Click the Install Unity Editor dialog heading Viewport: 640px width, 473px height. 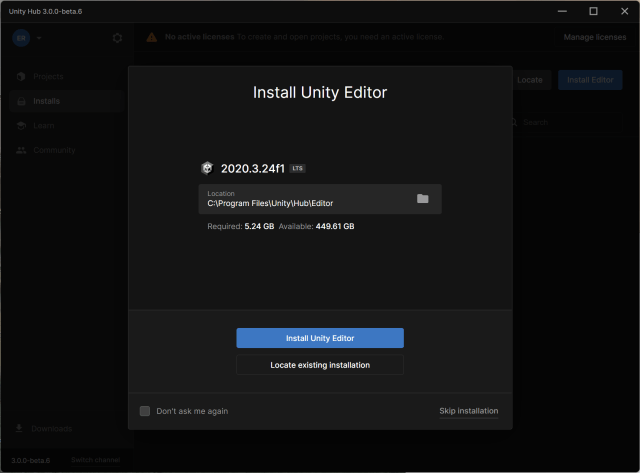click(x=320, y=93)
